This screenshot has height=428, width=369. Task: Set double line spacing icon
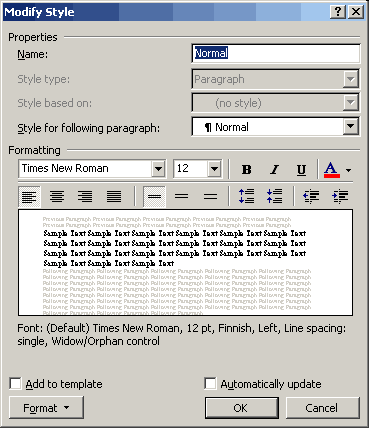coord(210,196)
